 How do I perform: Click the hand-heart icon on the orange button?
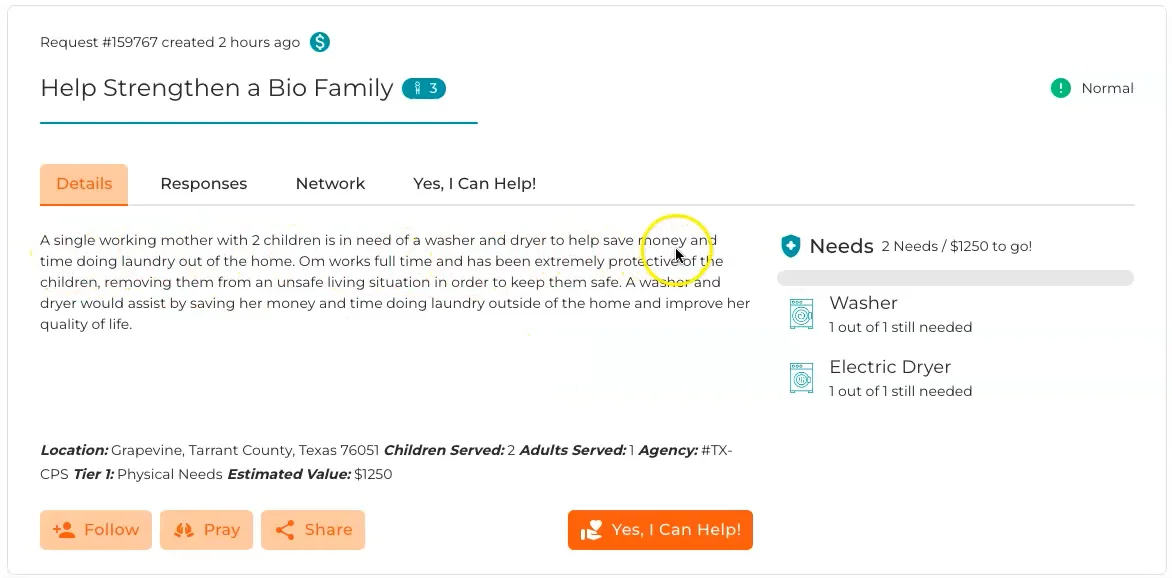[592, 530]
